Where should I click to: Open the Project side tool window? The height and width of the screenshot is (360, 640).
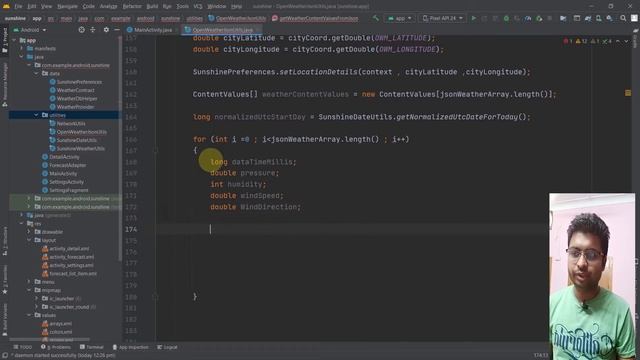click(x=4, y=40)
